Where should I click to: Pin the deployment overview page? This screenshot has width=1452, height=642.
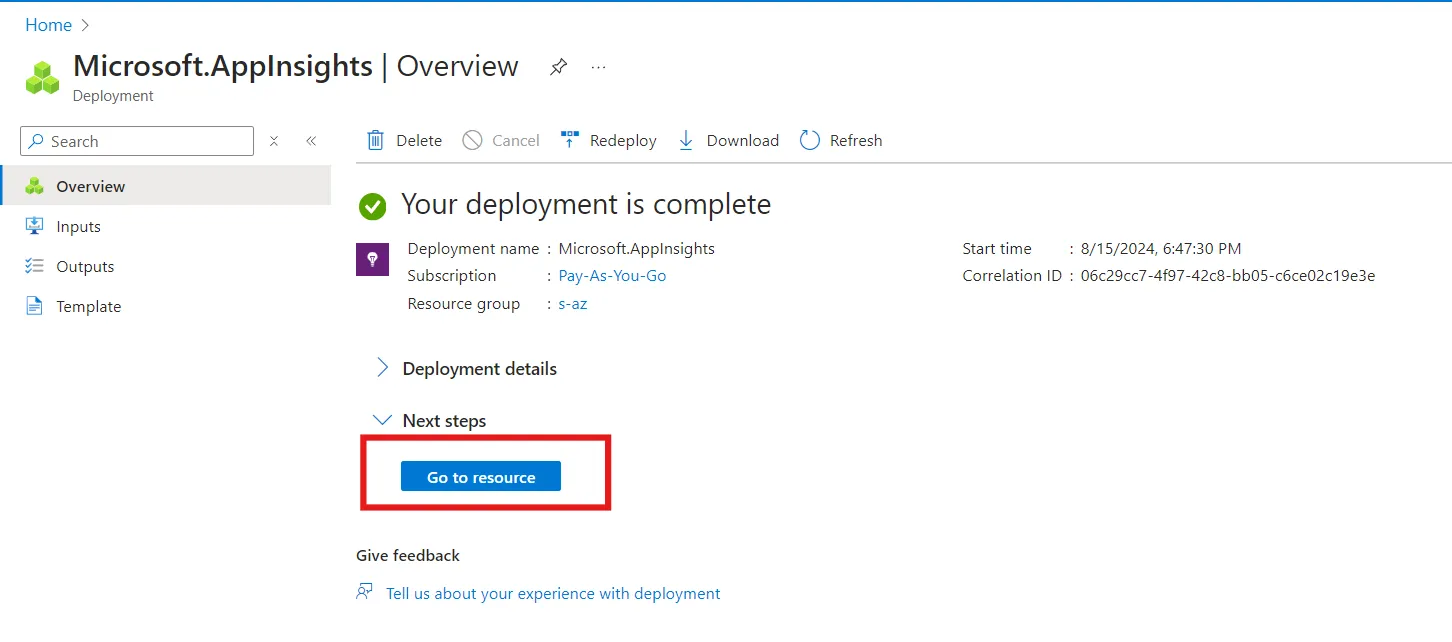[x=558, y=67]
